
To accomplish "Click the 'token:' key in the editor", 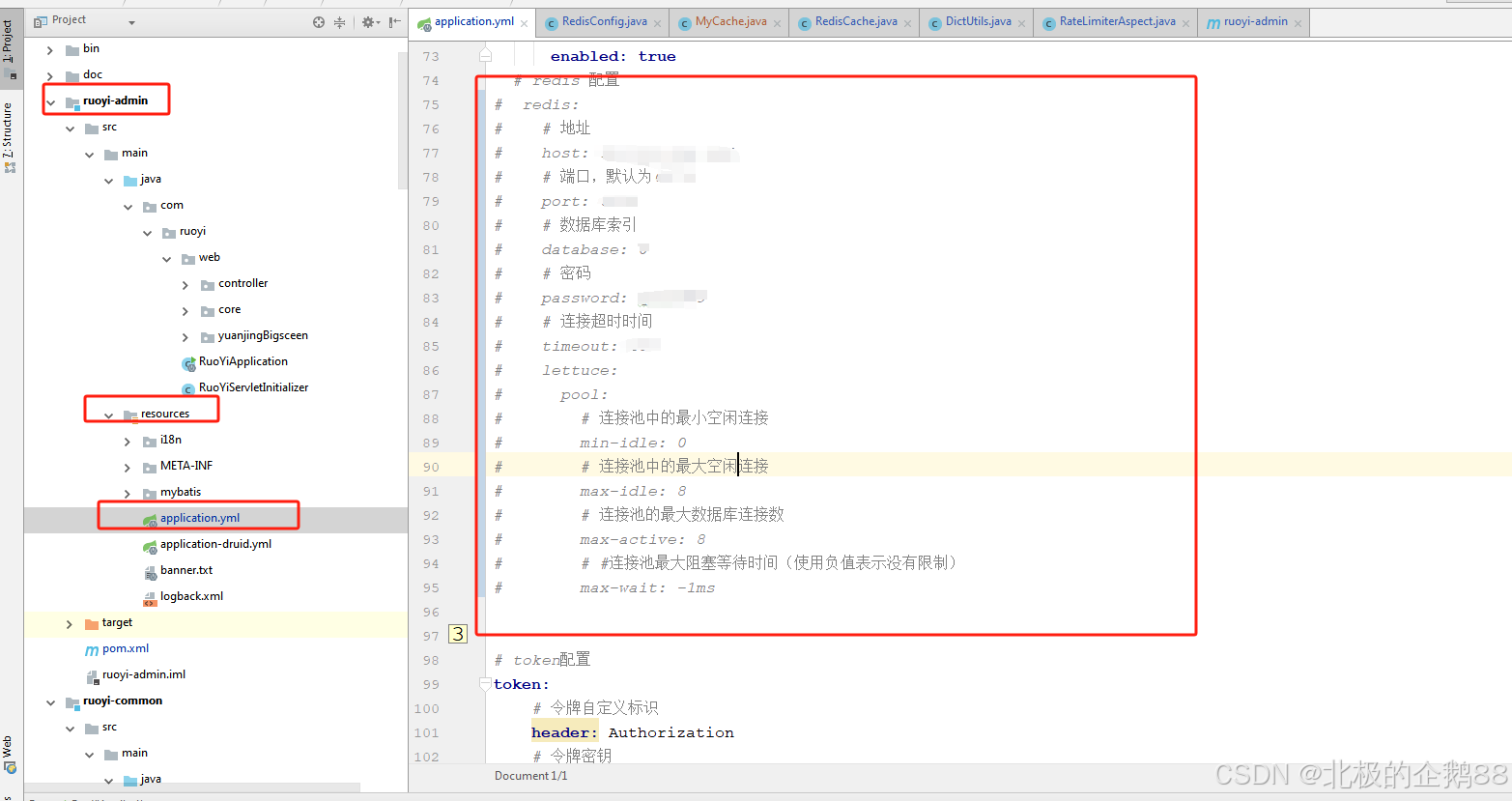I will 521,684.
